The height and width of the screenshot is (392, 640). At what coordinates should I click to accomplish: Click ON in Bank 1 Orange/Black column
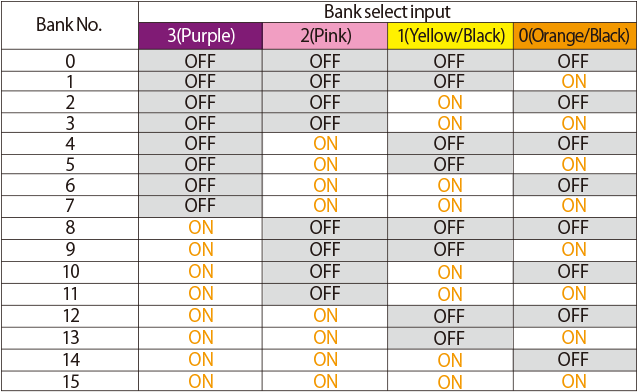pos(574,82)
